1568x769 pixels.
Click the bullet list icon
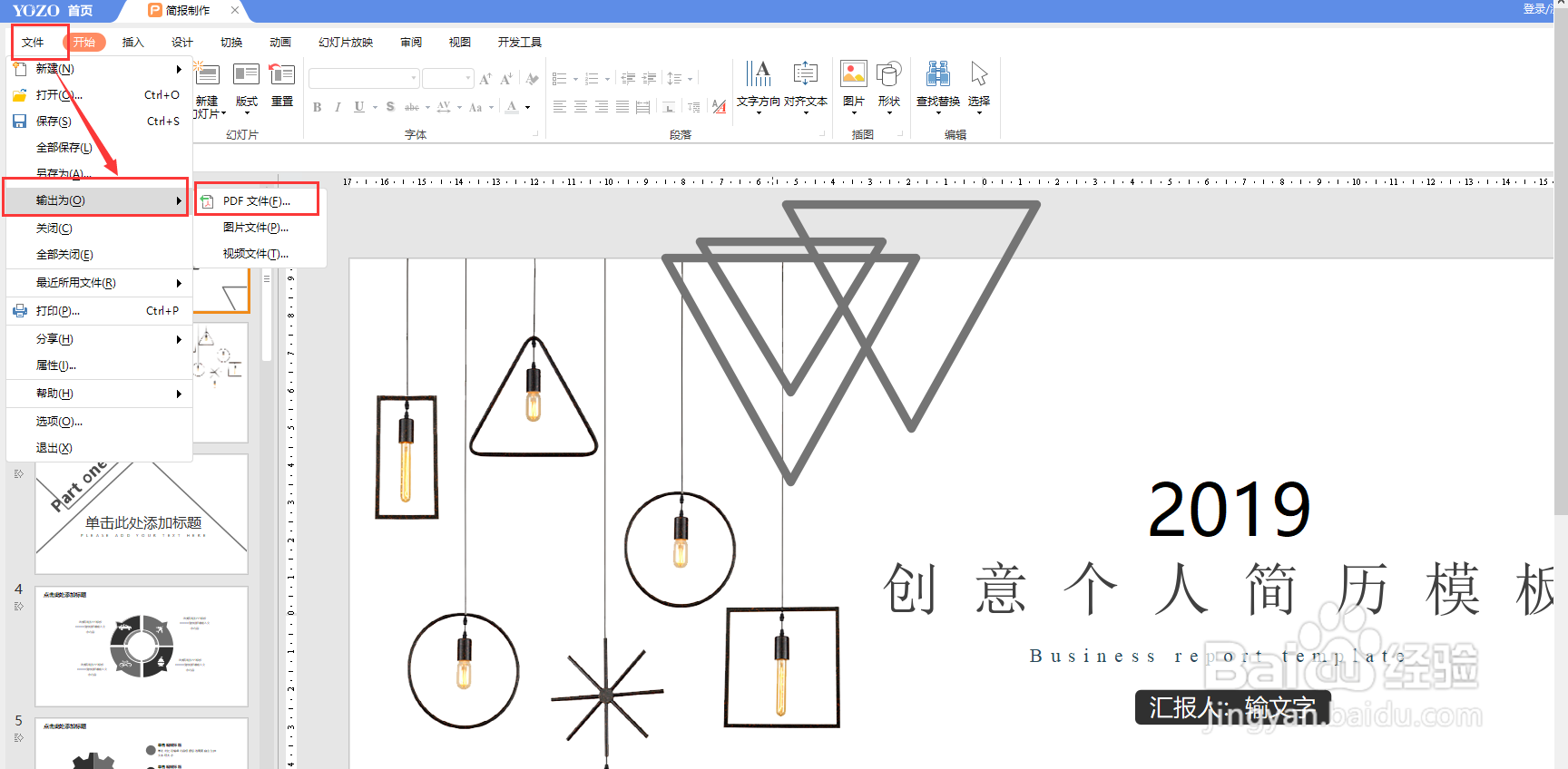pyautogui.click(x=560, y=79)
